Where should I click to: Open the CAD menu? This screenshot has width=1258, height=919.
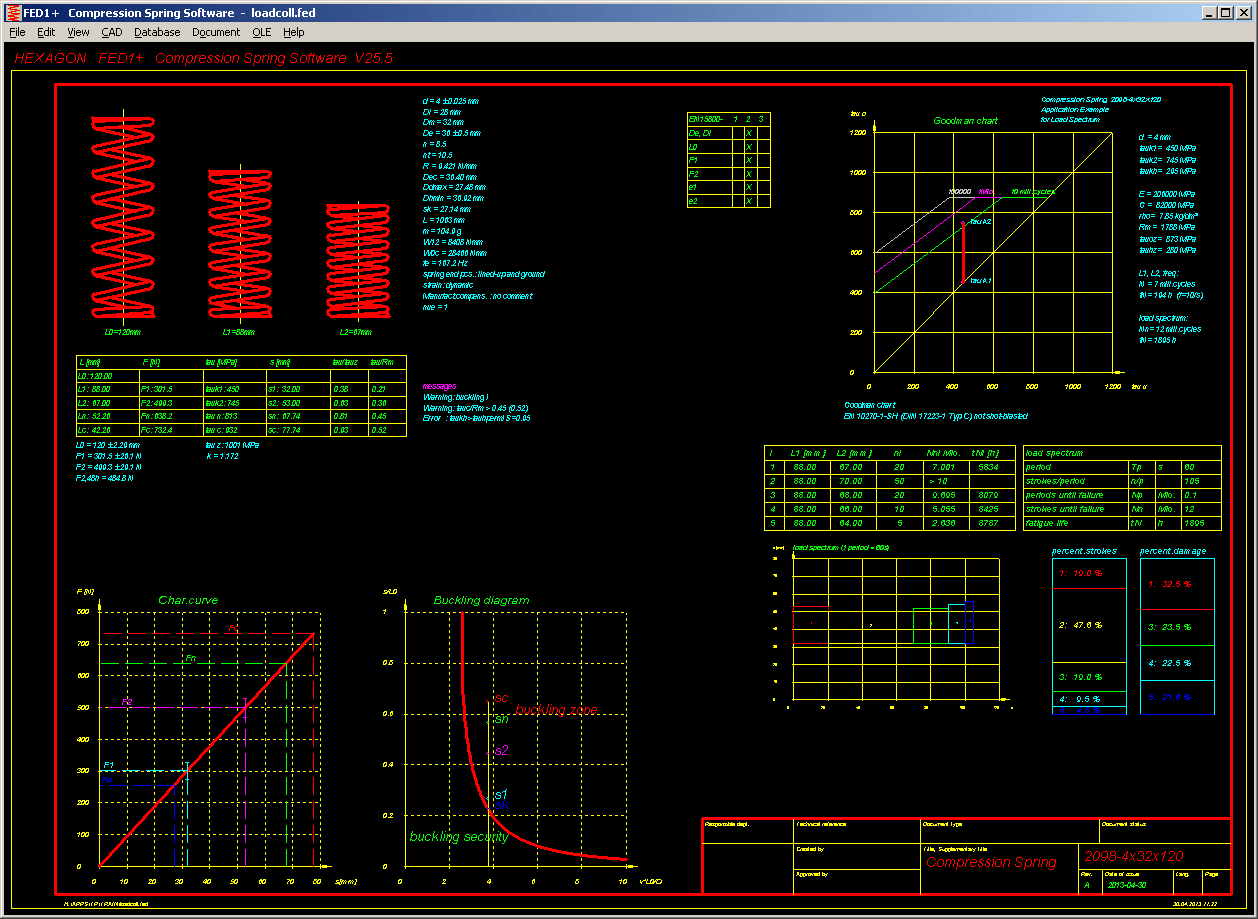point(112,32)
